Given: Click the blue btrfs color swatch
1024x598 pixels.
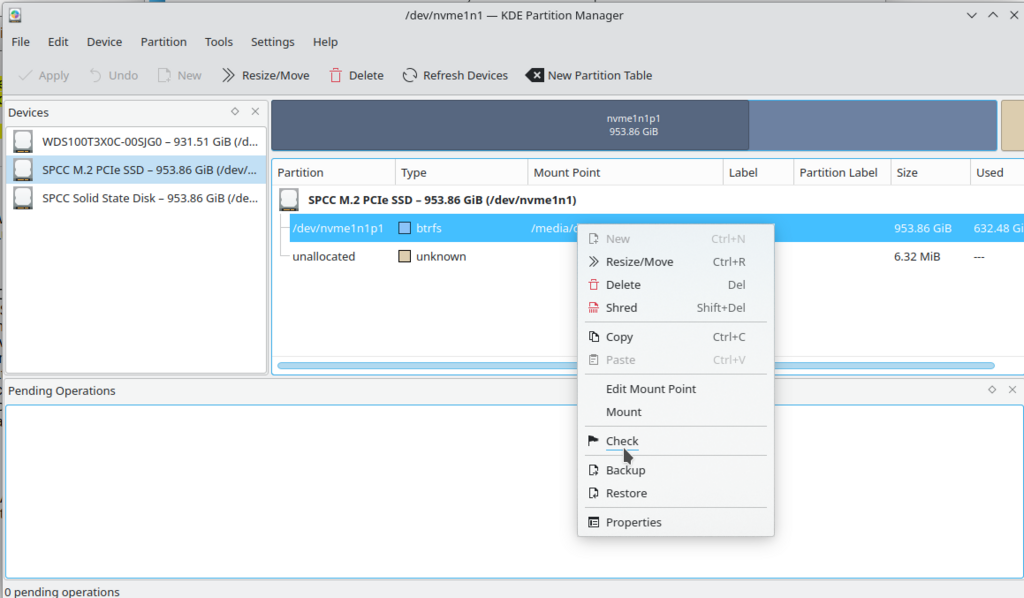Looking at the screenshot, I should 405,228.
